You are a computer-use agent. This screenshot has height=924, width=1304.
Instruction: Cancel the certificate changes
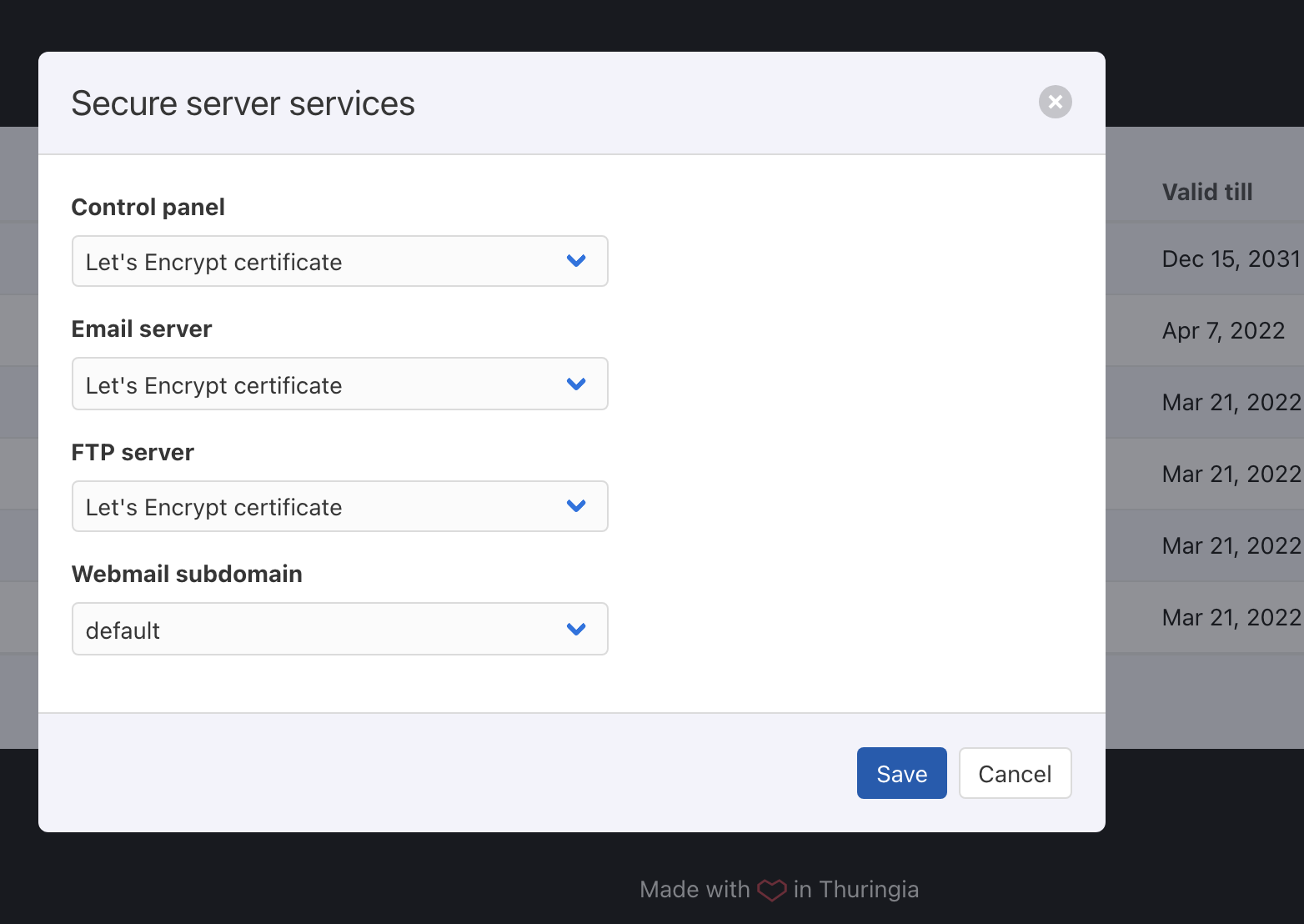click(1015, 773)
